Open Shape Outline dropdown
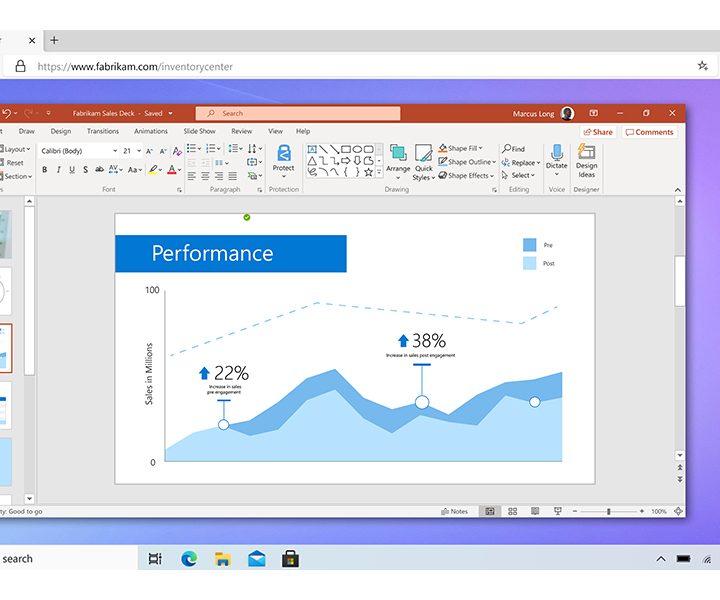The image size is (720, 600). pos(467,162)
